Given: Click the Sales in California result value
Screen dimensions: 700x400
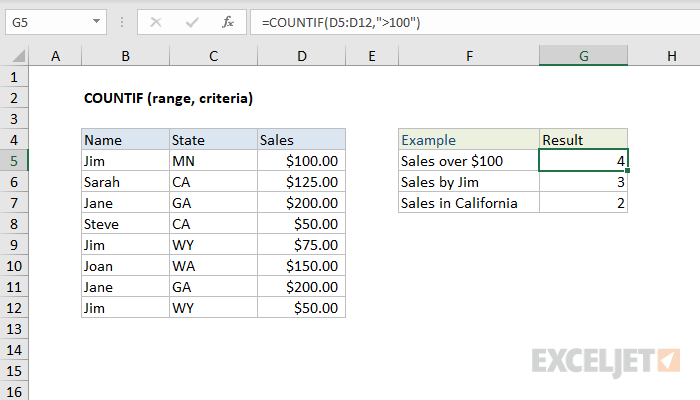Looking at the screenshot, I should [x=583, y=203].
